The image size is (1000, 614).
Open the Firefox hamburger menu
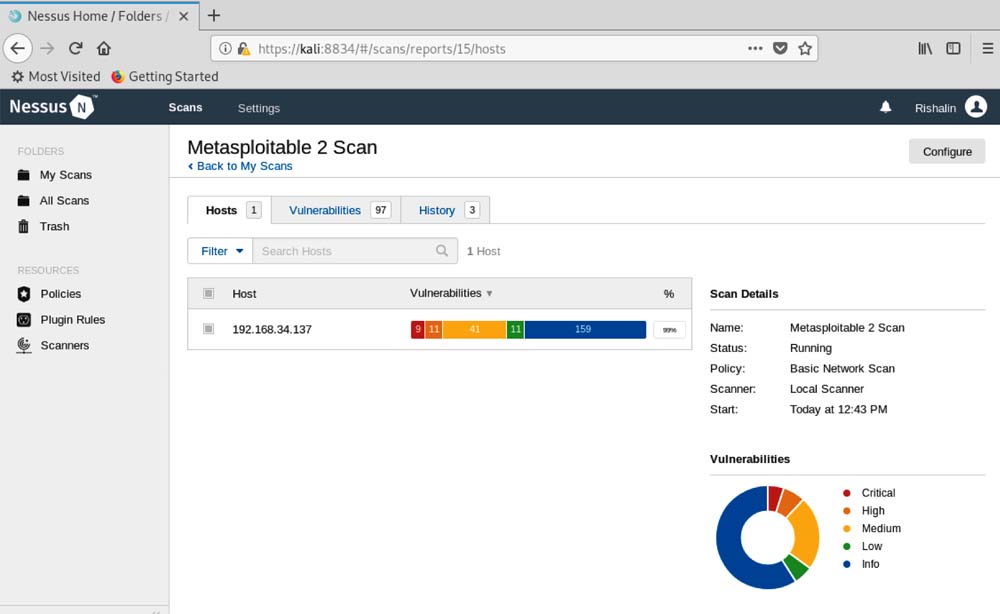click(987, 48)
